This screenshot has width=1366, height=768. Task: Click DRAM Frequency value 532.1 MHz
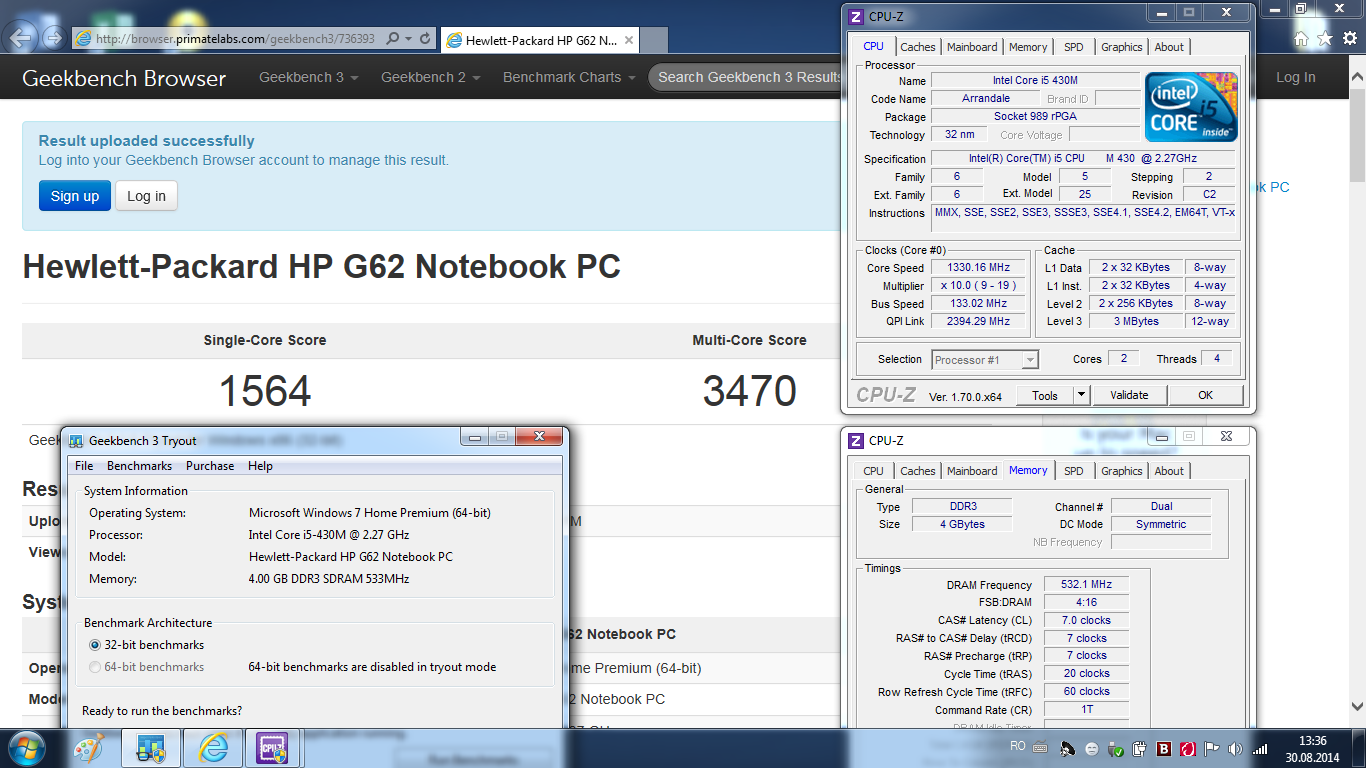pos(1086,585)
